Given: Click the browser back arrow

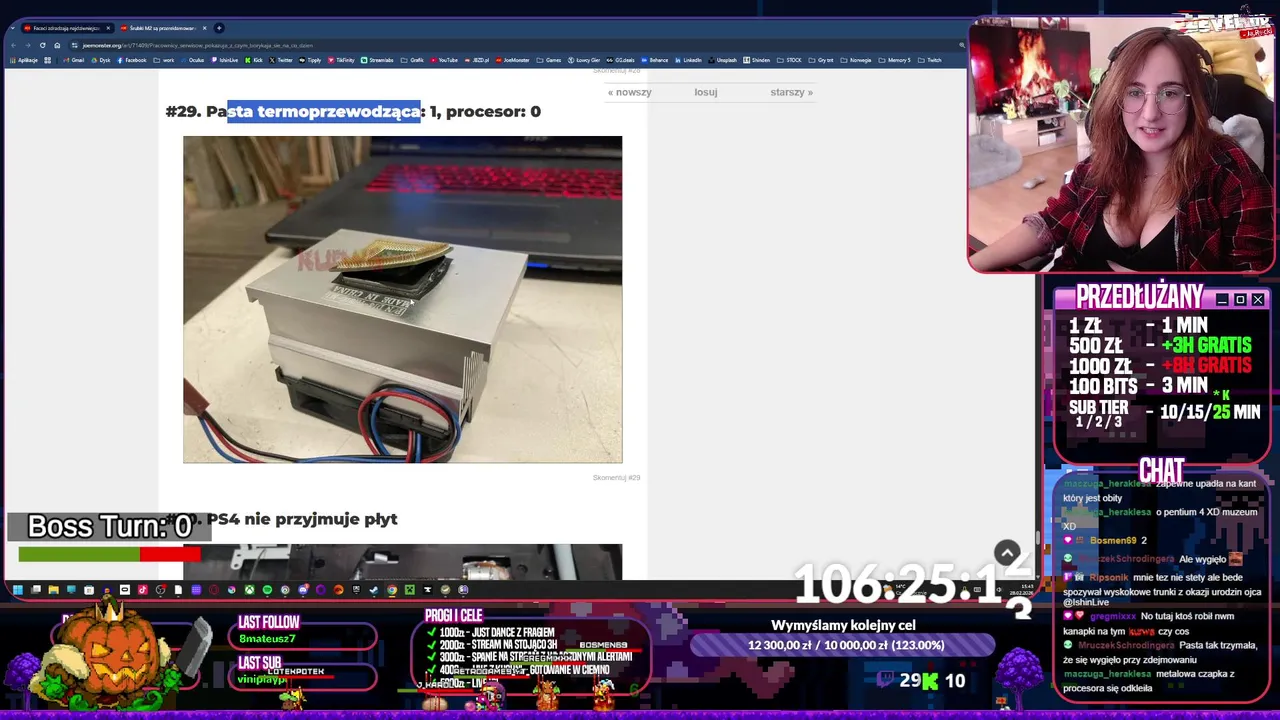Looking at the screenshot, I should tap(13, 45).
